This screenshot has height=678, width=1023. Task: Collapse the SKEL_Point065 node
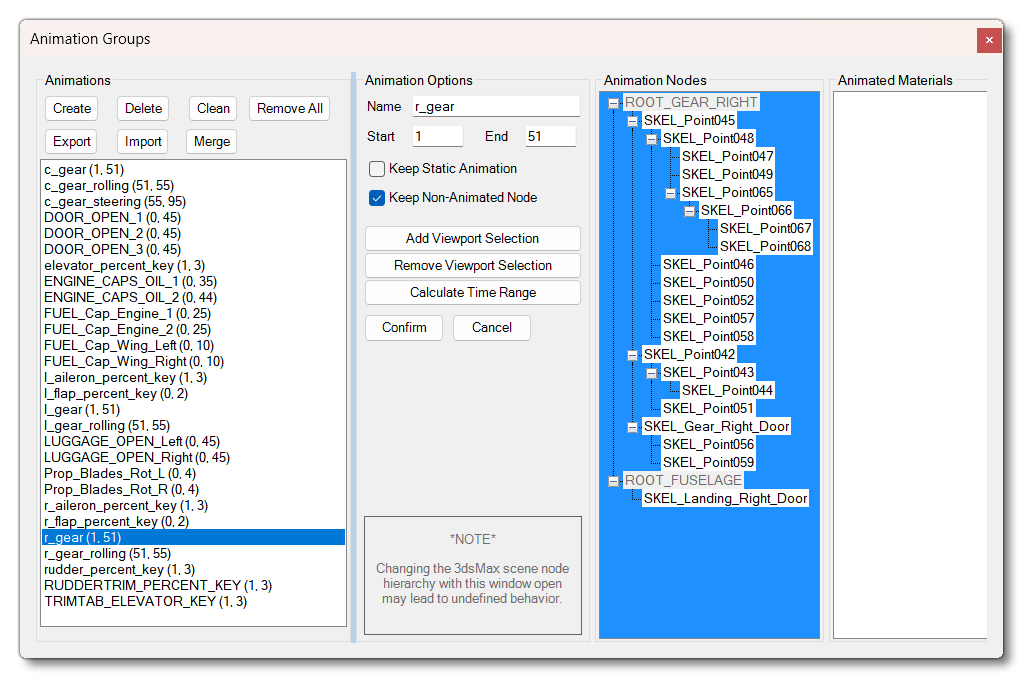pyautogui.click(x=670, y=193)
